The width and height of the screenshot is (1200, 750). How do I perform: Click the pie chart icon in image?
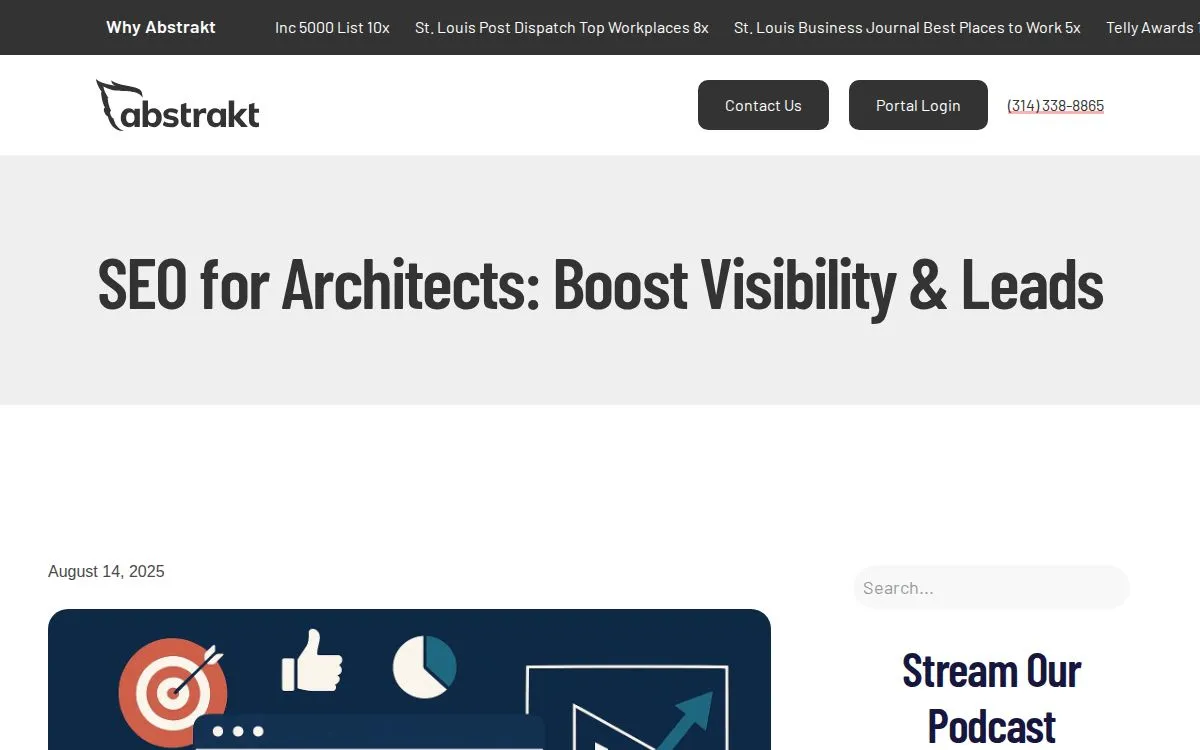425,666
